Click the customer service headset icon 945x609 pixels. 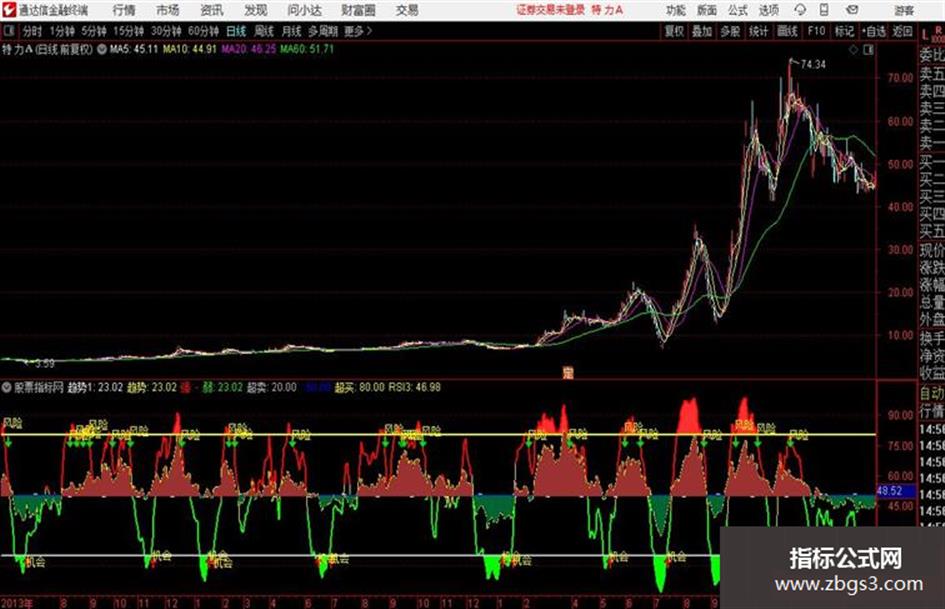(x=800, y=10)
